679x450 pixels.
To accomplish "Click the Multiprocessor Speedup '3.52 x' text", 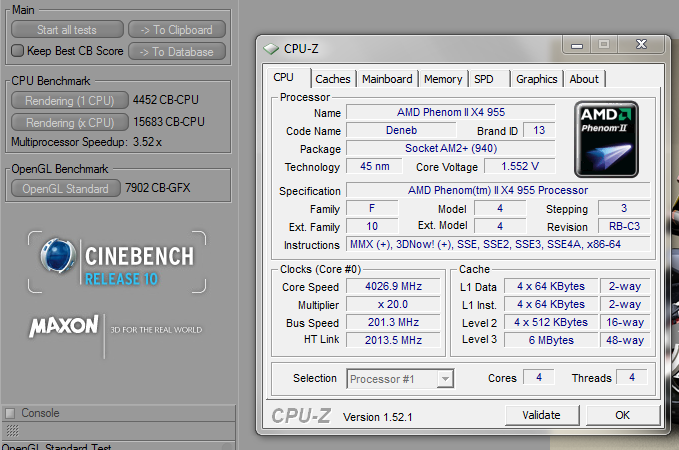I will 147,142.
